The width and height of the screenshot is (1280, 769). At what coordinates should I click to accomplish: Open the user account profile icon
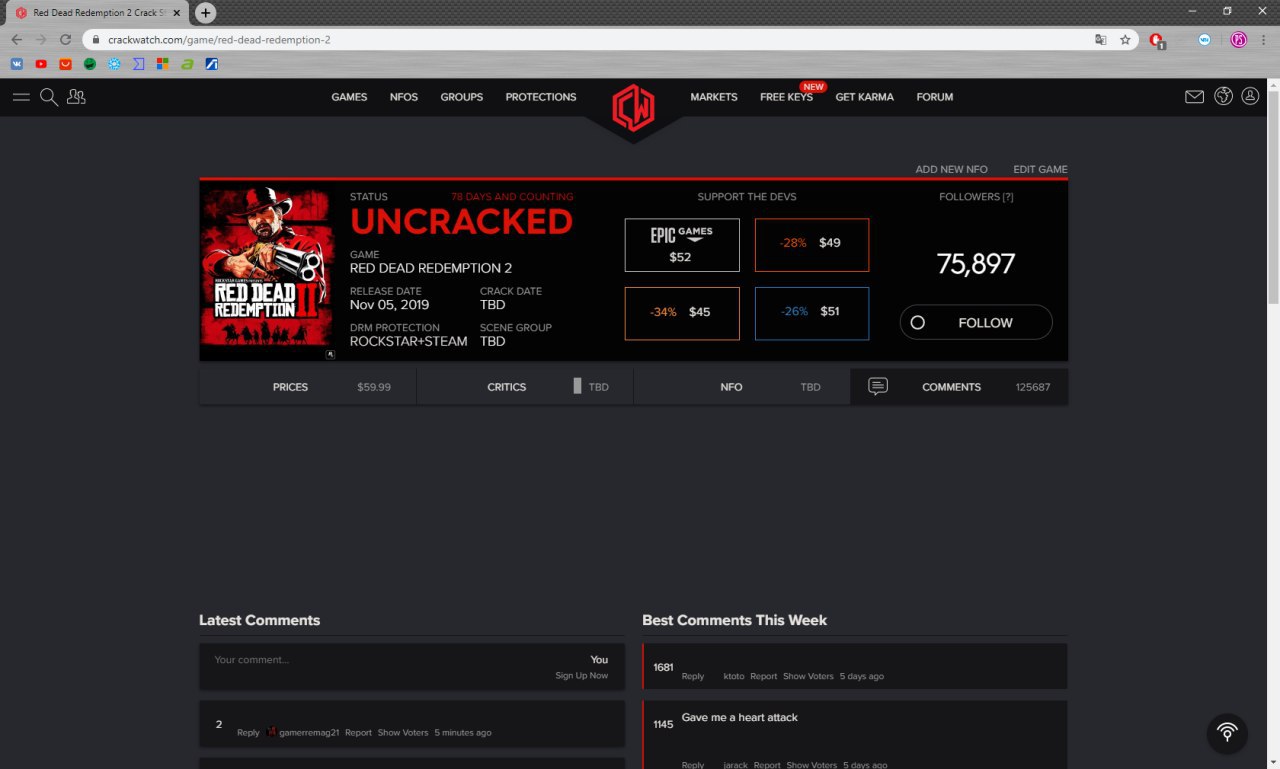1250,97
